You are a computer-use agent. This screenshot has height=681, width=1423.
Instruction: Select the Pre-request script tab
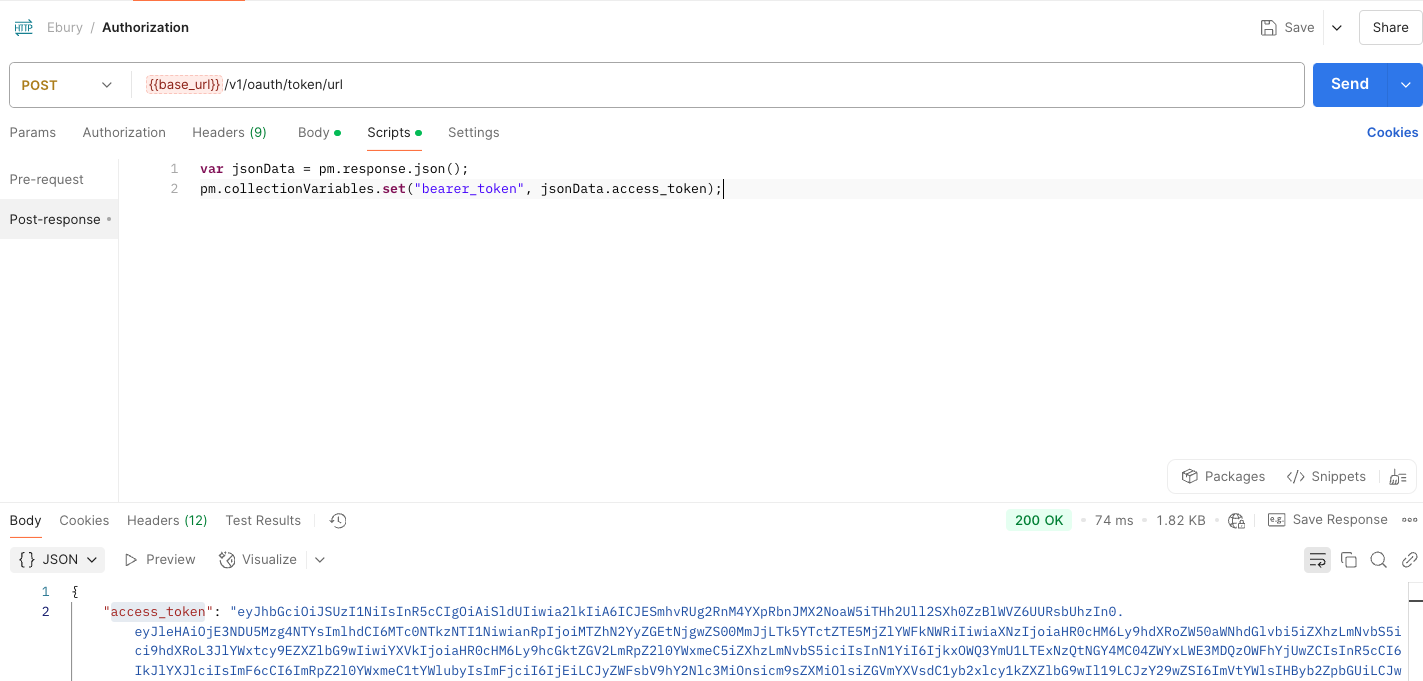tap(46, 179)
